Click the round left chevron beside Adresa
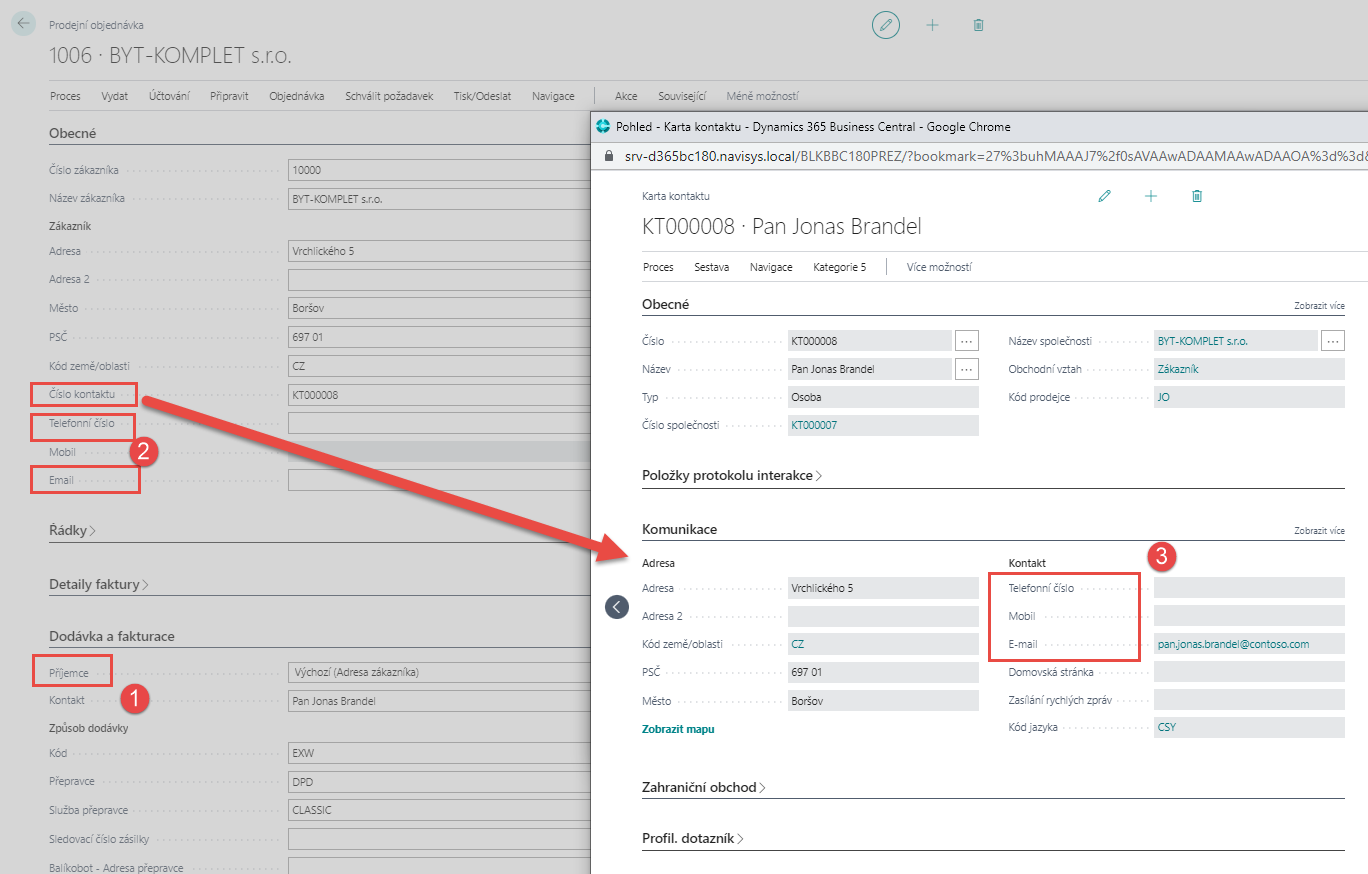 pyautogui.click(x=617, y=607)
